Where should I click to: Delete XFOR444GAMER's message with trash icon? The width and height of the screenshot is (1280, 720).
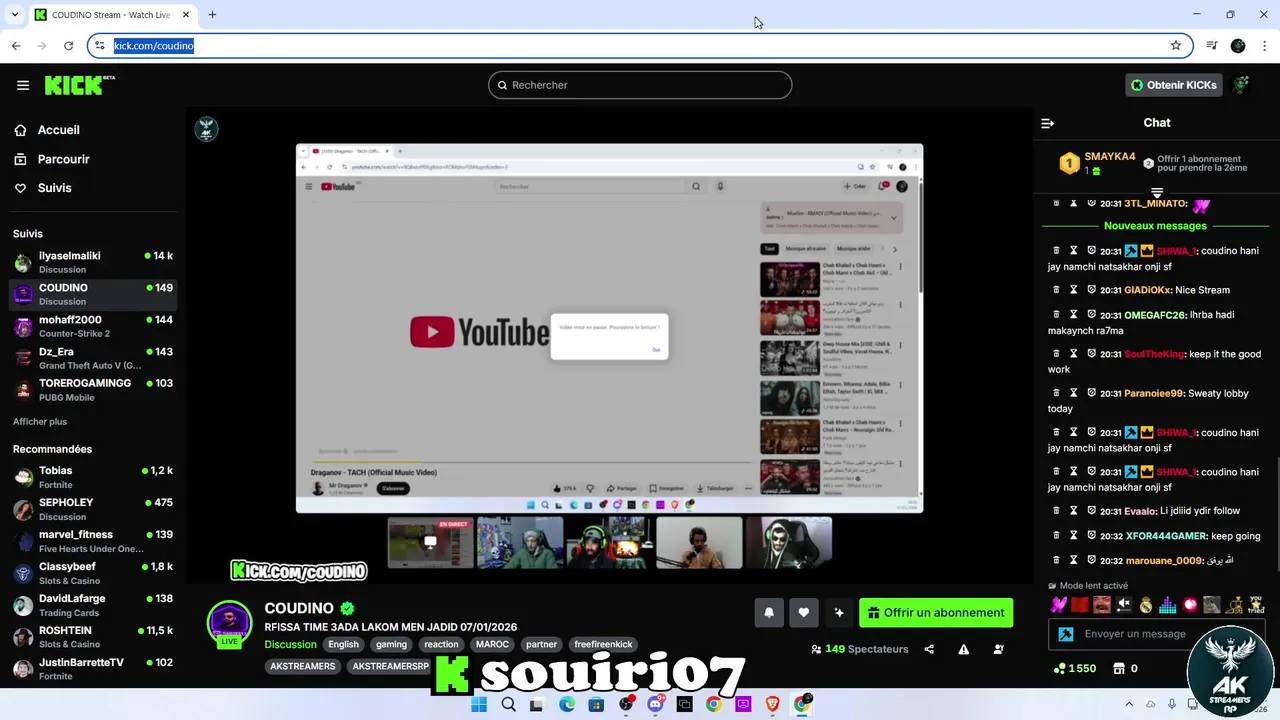1056,536
